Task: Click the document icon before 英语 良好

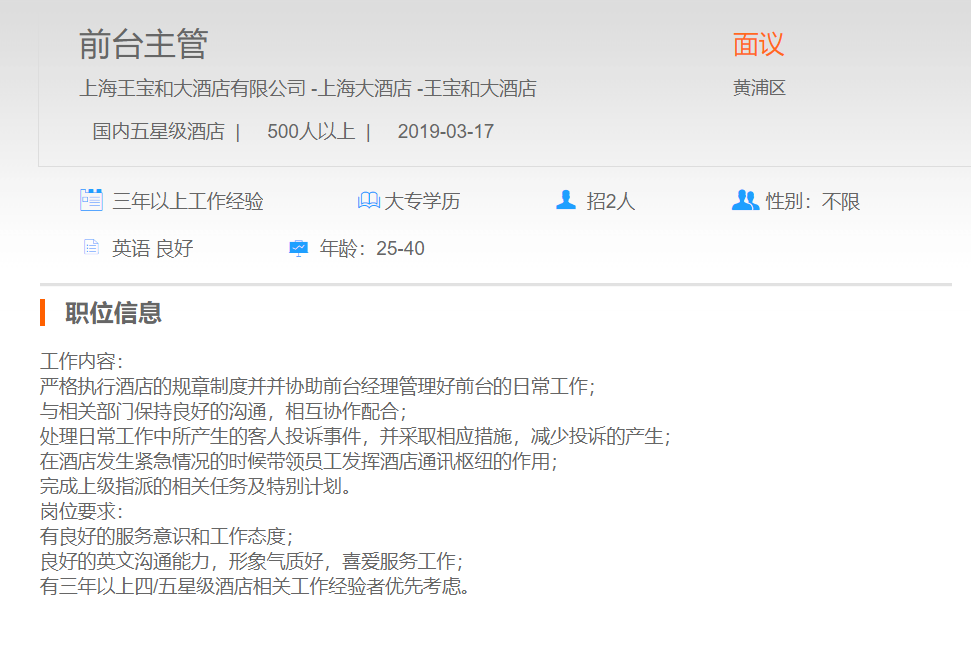Action: pos(91,248)
